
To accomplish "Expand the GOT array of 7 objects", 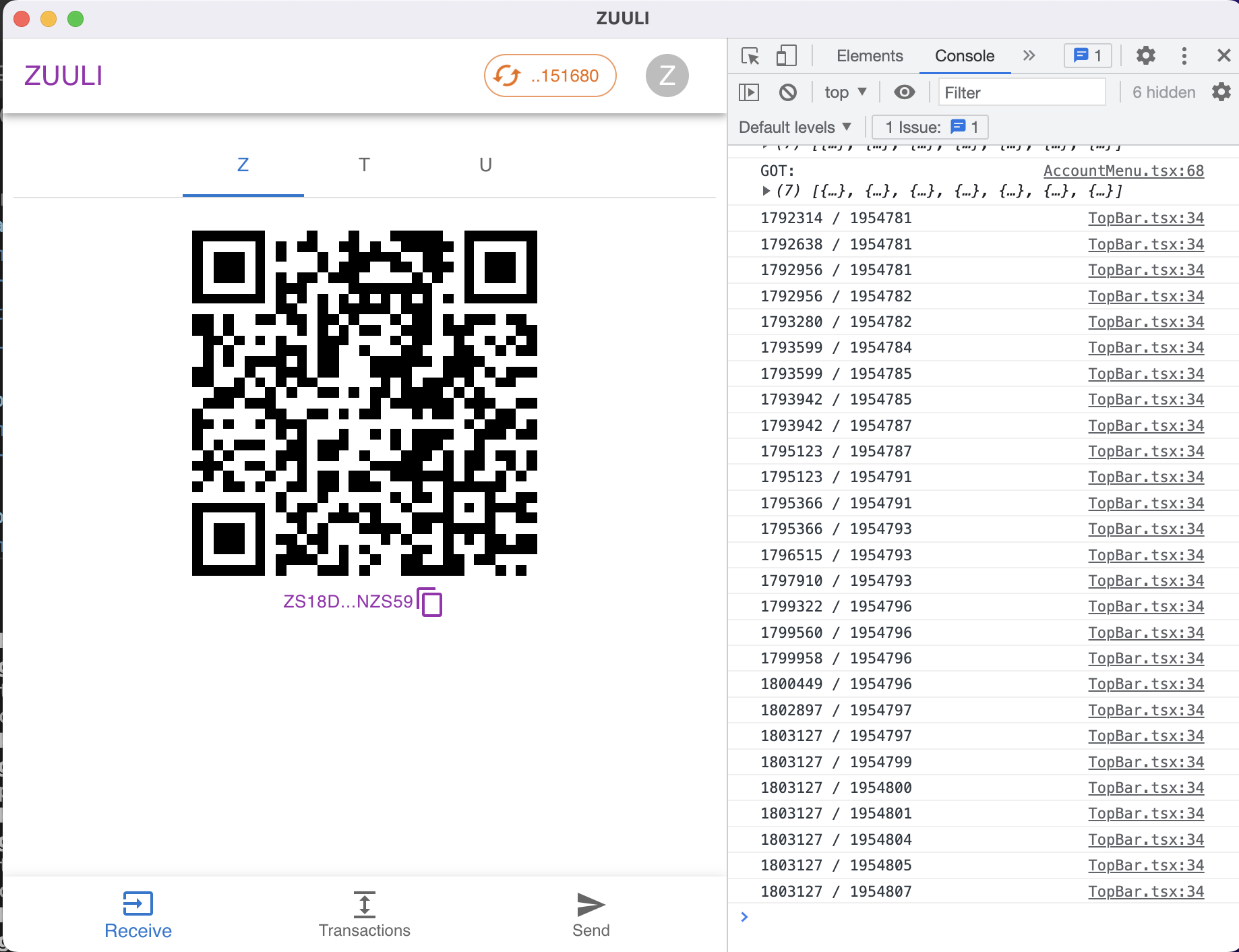I will pos(766,191).
